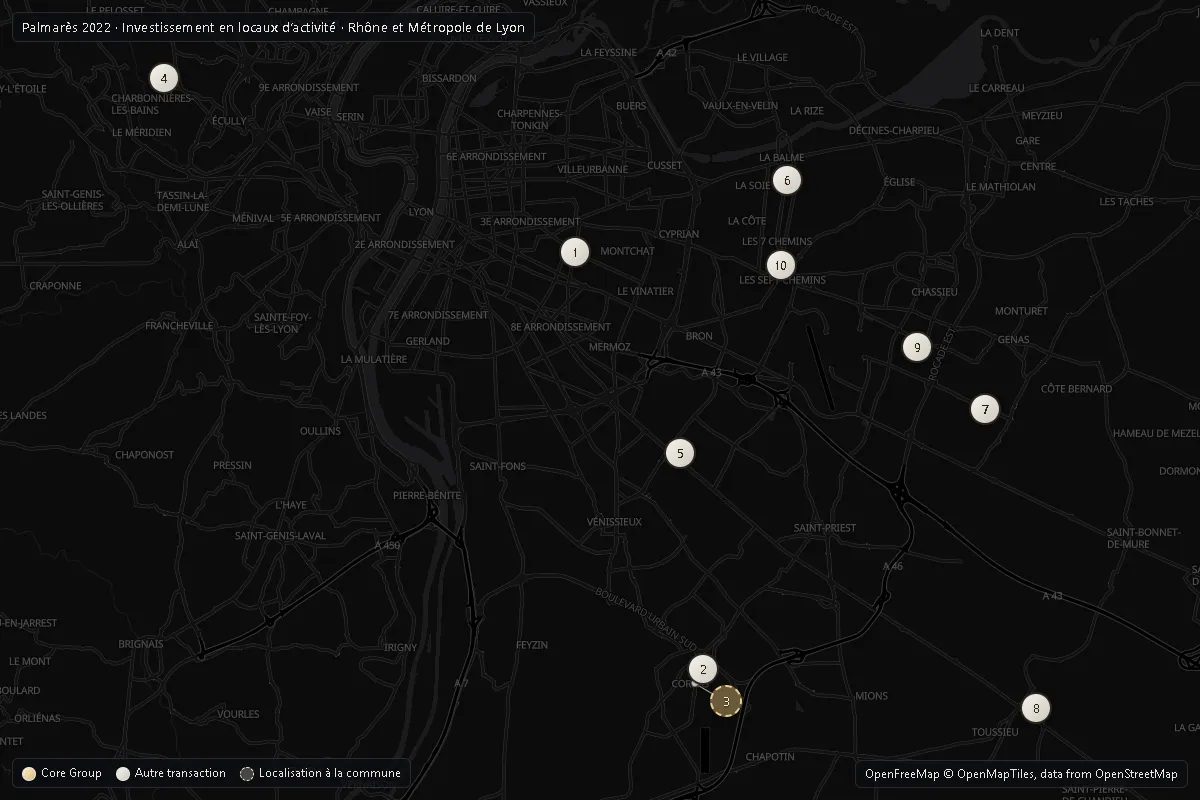Click the Montchat district label

(627, 252)
